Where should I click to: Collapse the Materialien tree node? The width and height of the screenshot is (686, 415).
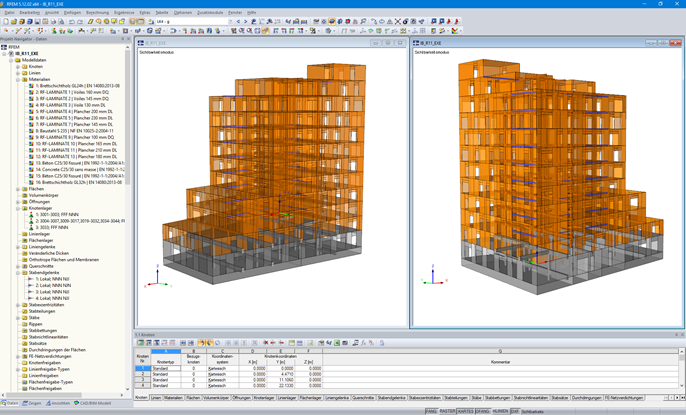(18, 80)
